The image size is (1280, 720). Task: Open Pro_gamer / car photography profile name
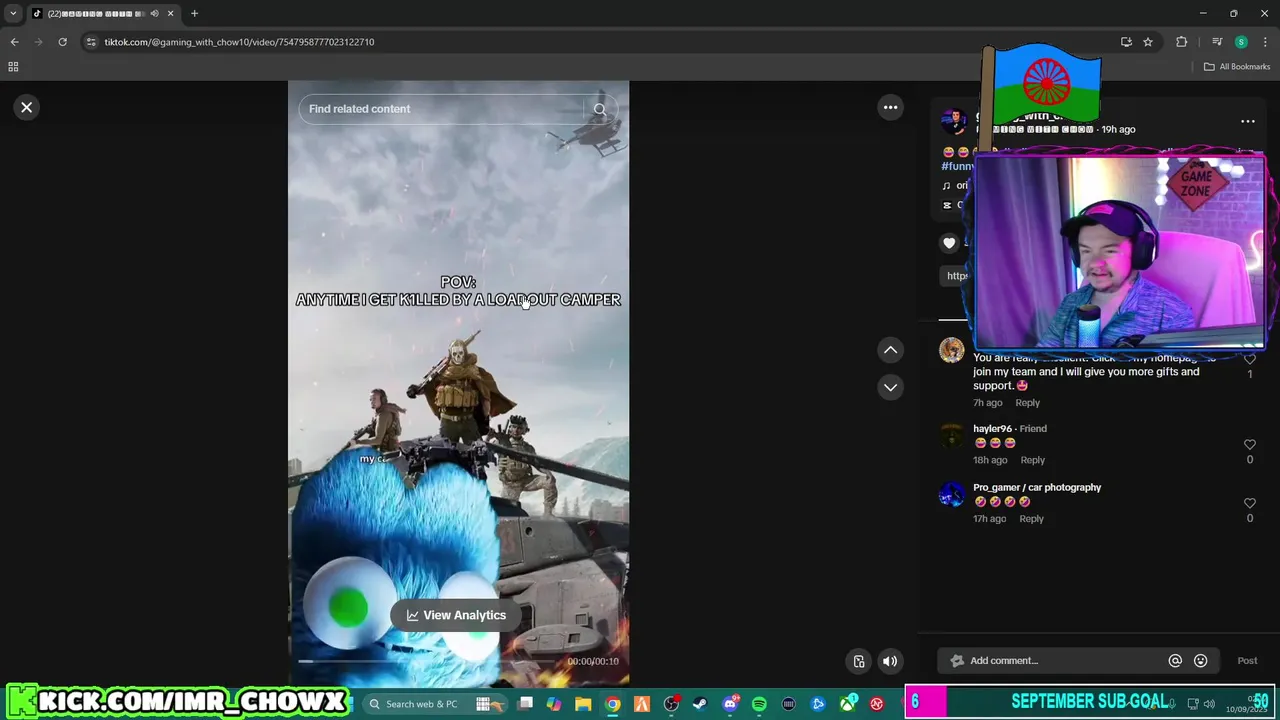click(x=1037, y=488)
